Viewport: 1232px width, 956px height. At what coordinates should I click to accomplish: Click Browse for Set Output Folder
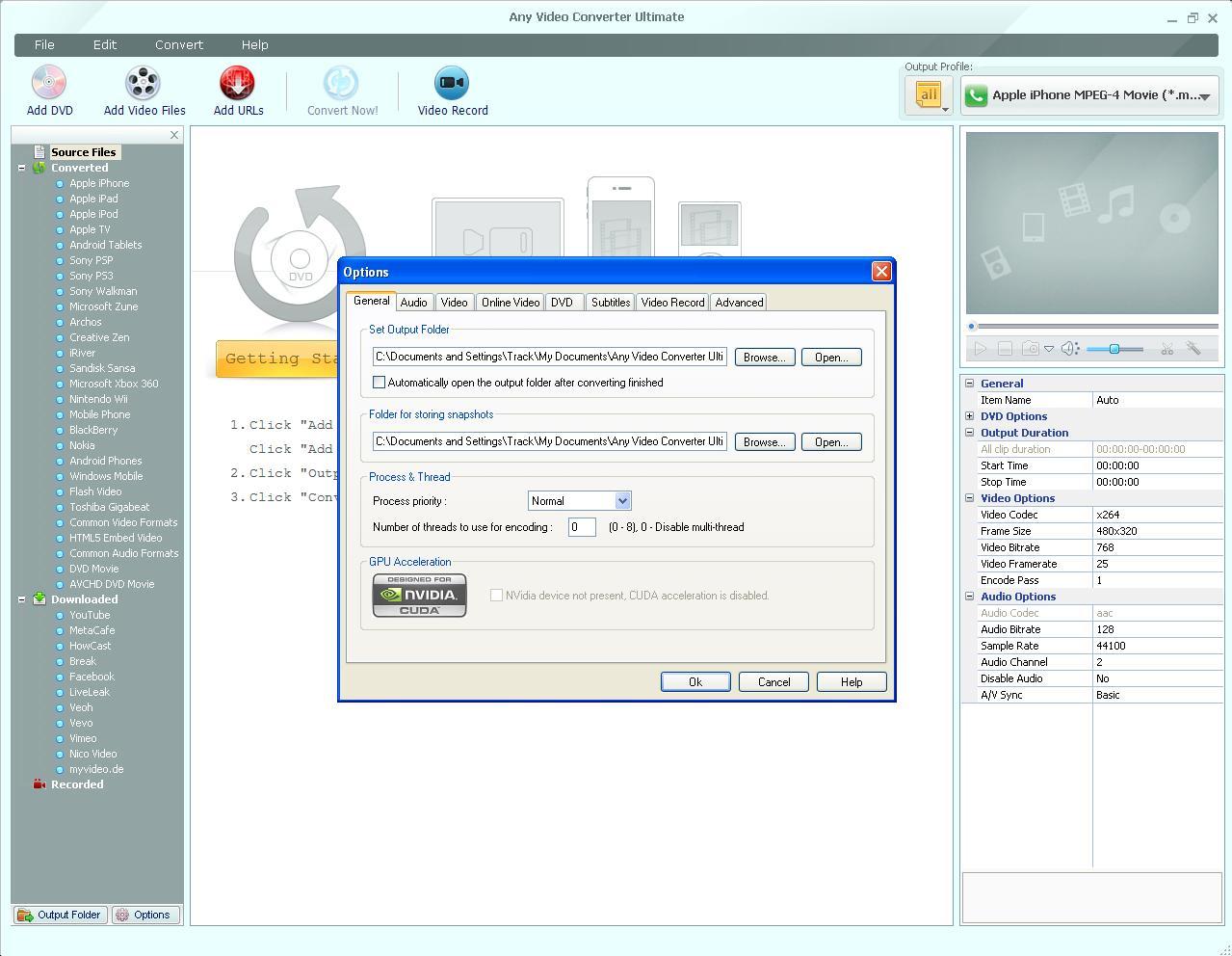click(765, 358)
